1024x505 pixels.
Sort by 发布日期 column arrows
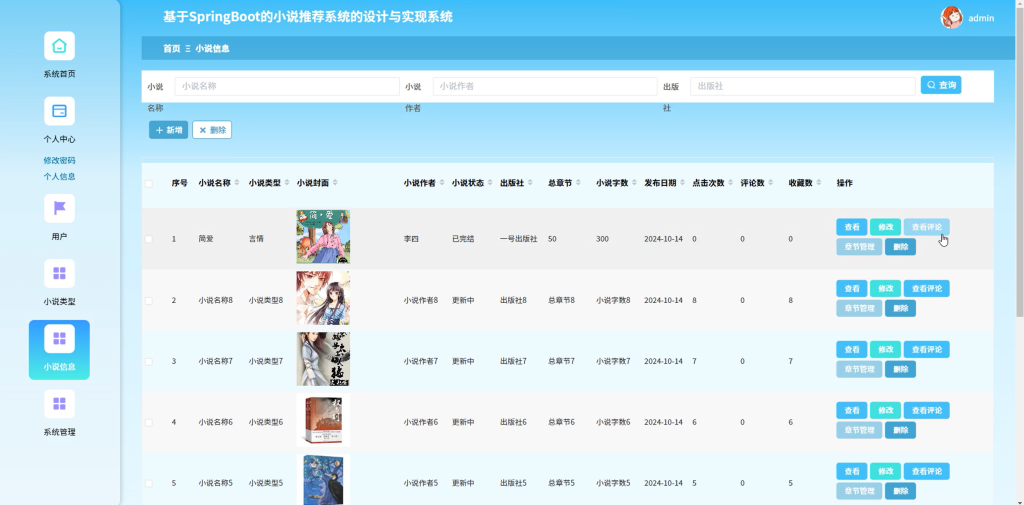683,183
